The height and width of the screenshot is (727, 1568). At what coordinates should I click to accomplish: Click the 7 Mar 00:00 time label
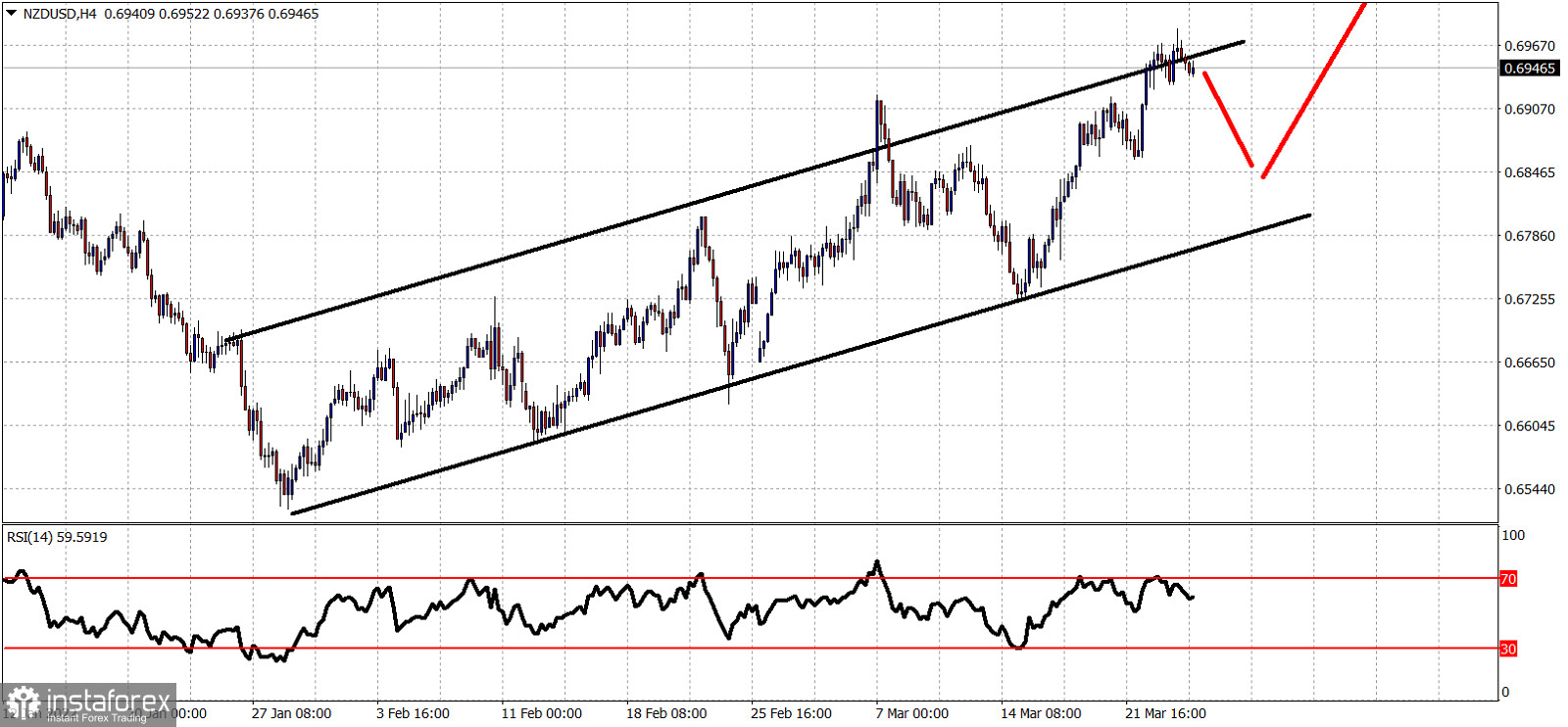(912, 713)
